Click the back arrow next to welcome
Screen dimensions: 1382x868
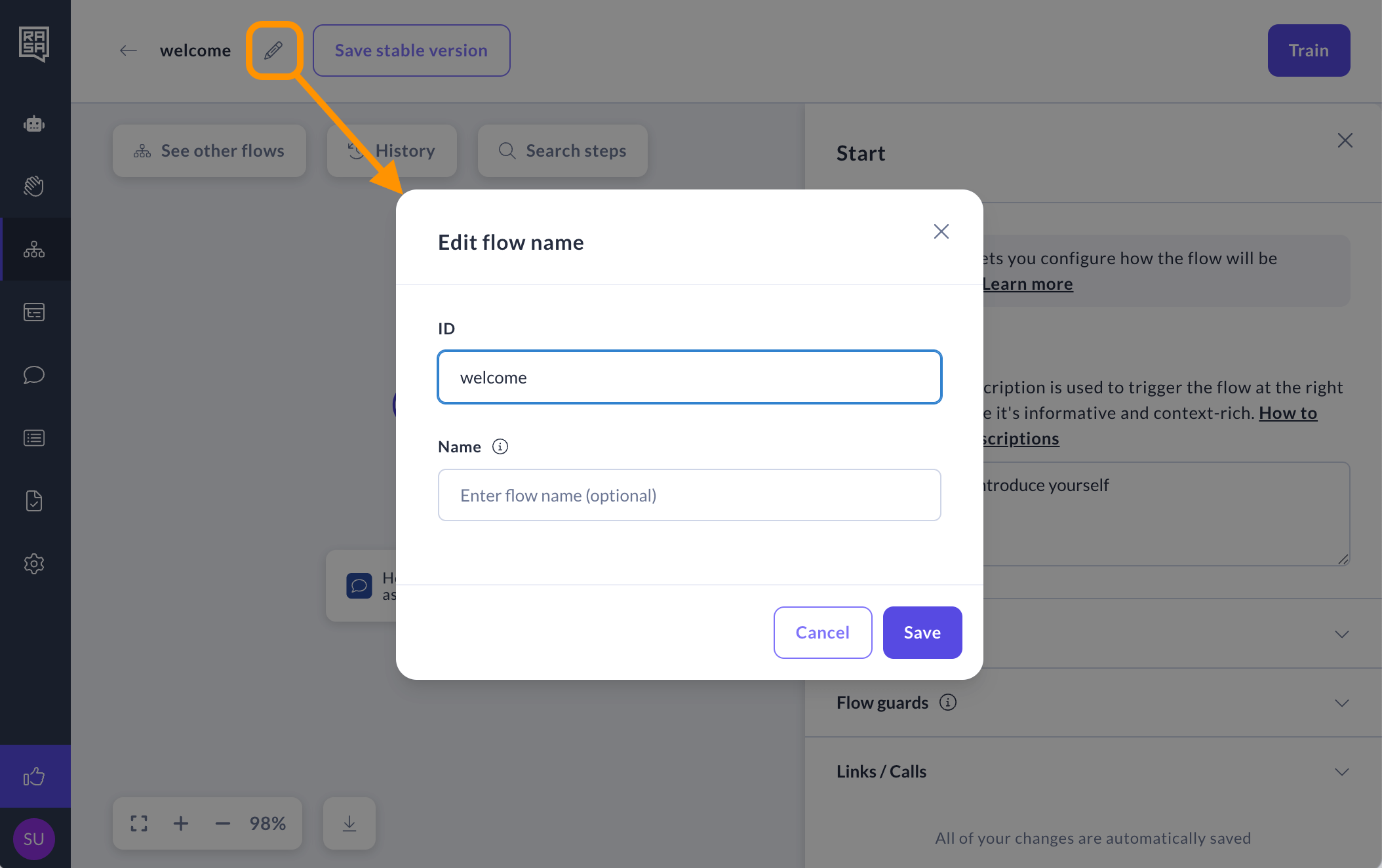128,50
